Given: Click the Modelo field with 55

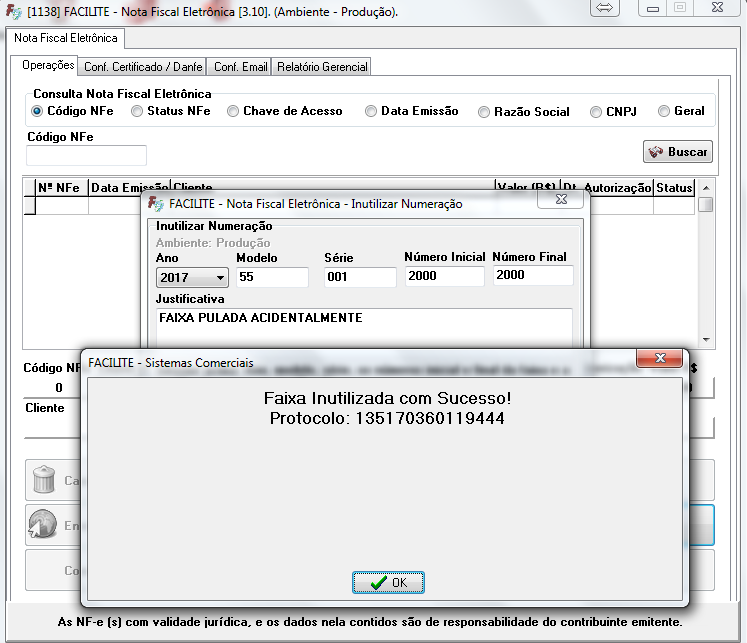Looking at the screenshot, I should 272,277.
